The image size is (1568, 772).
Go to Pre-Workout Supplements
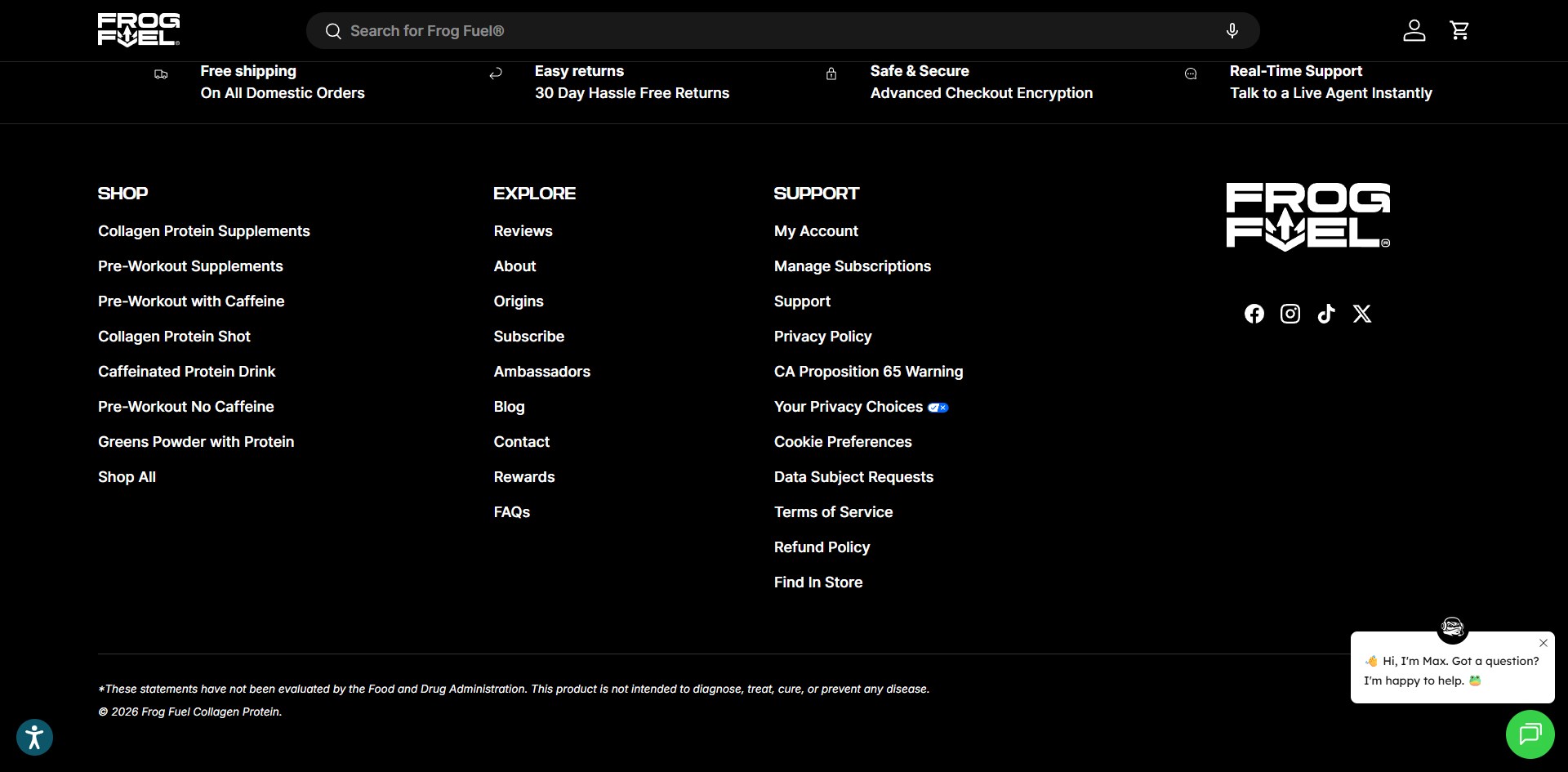click(x=190, y=266)
